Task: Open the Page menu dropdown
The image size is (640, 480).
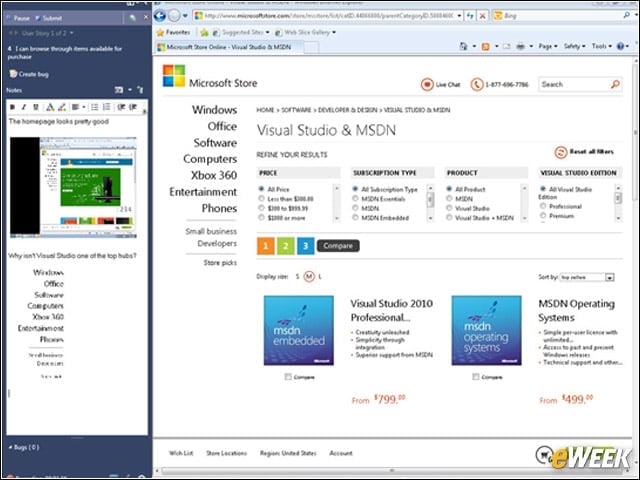Action: click(548, 47)
